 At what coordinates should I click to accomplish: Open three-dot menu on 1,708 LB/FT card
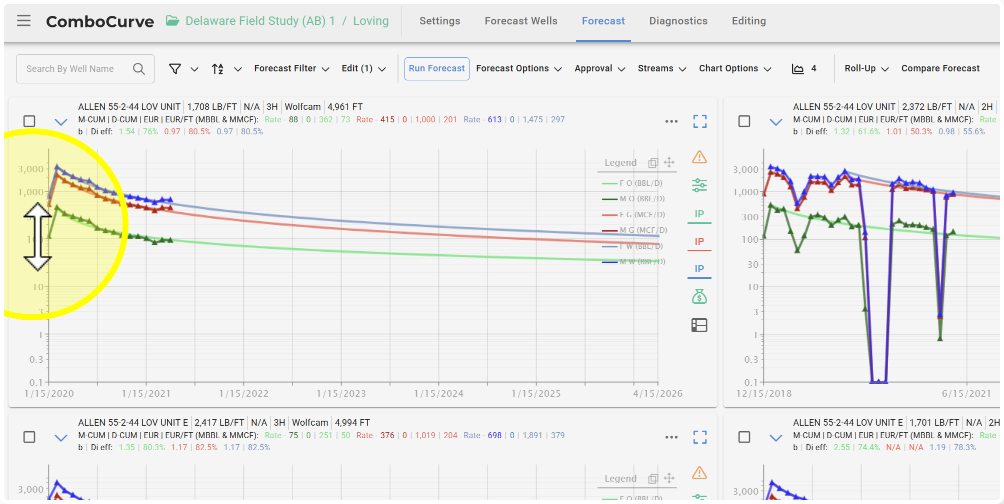click(671, 122)
